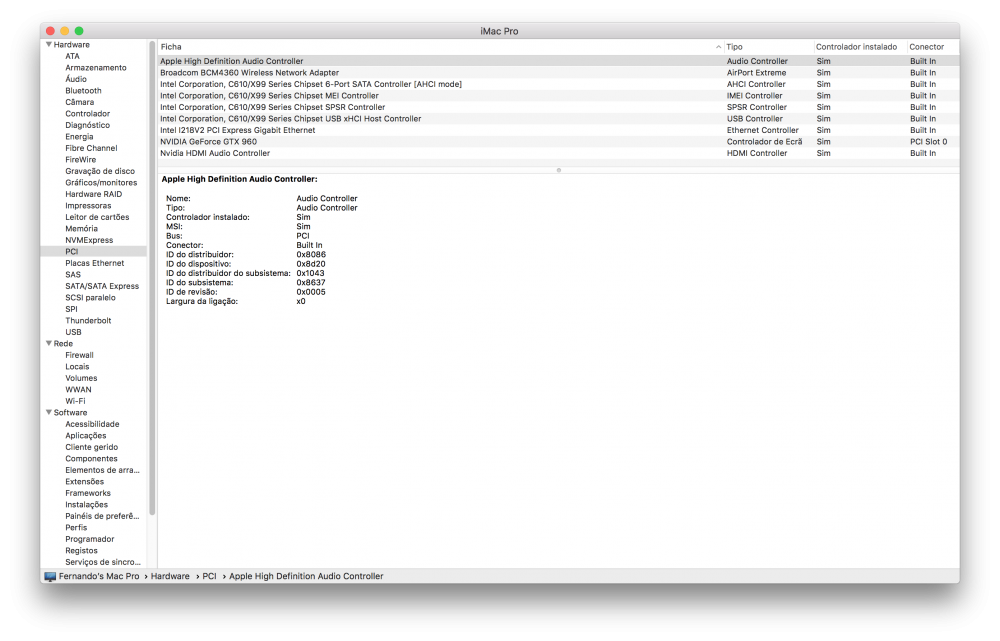Open Fibre Channel entry
1000x641 pixels.
coord(91,148)
